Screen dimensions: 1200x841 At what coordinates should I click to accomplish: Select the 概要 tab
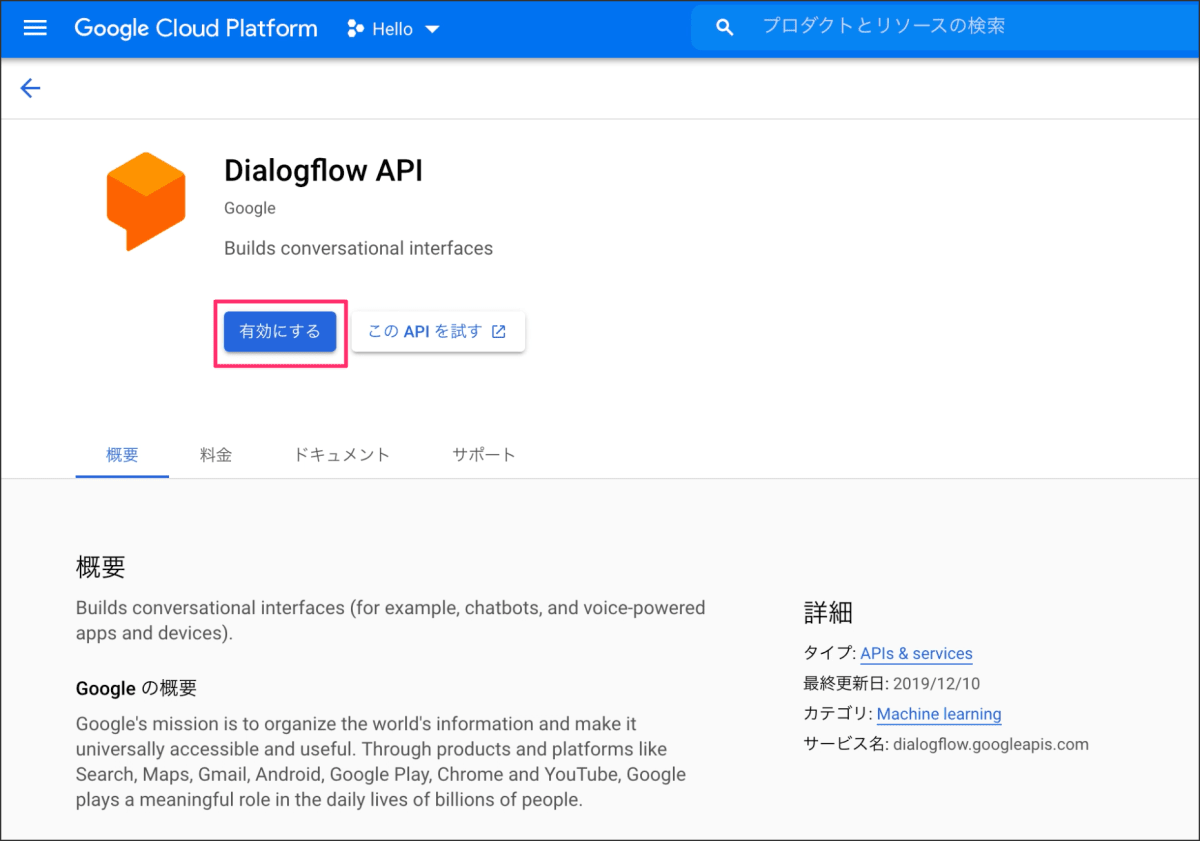122,455
